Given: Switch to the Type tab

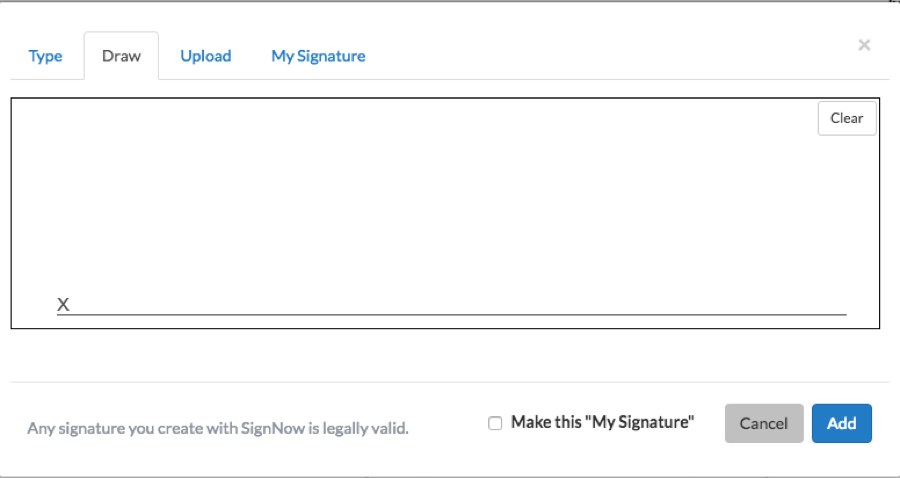Looking at the screenshot, I should [x=45, y=56].
